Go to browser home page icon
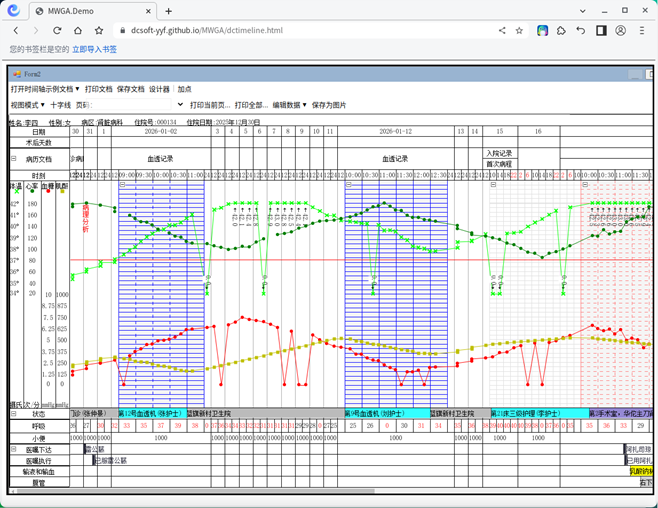This screenshot has height=508, width=658. point(78,31)
